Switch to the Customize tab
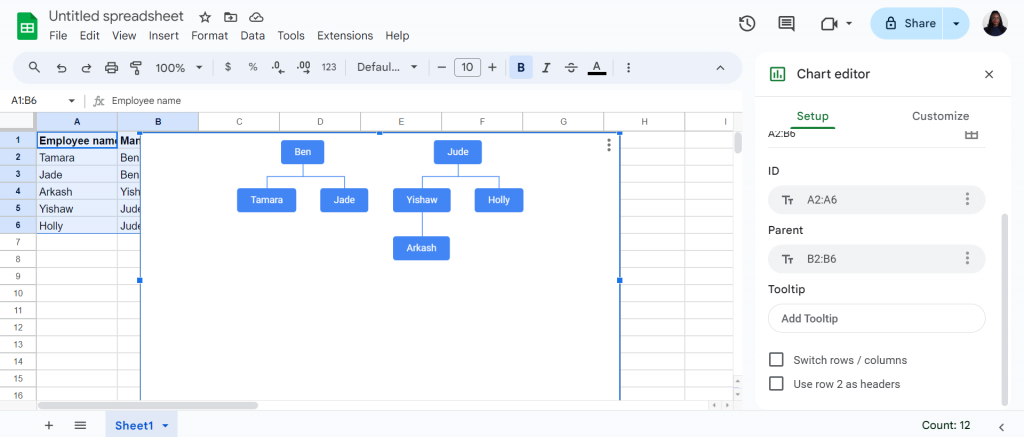Image resolution: width=1024 pixels, height=437 pixels. [x=940, y=116]
